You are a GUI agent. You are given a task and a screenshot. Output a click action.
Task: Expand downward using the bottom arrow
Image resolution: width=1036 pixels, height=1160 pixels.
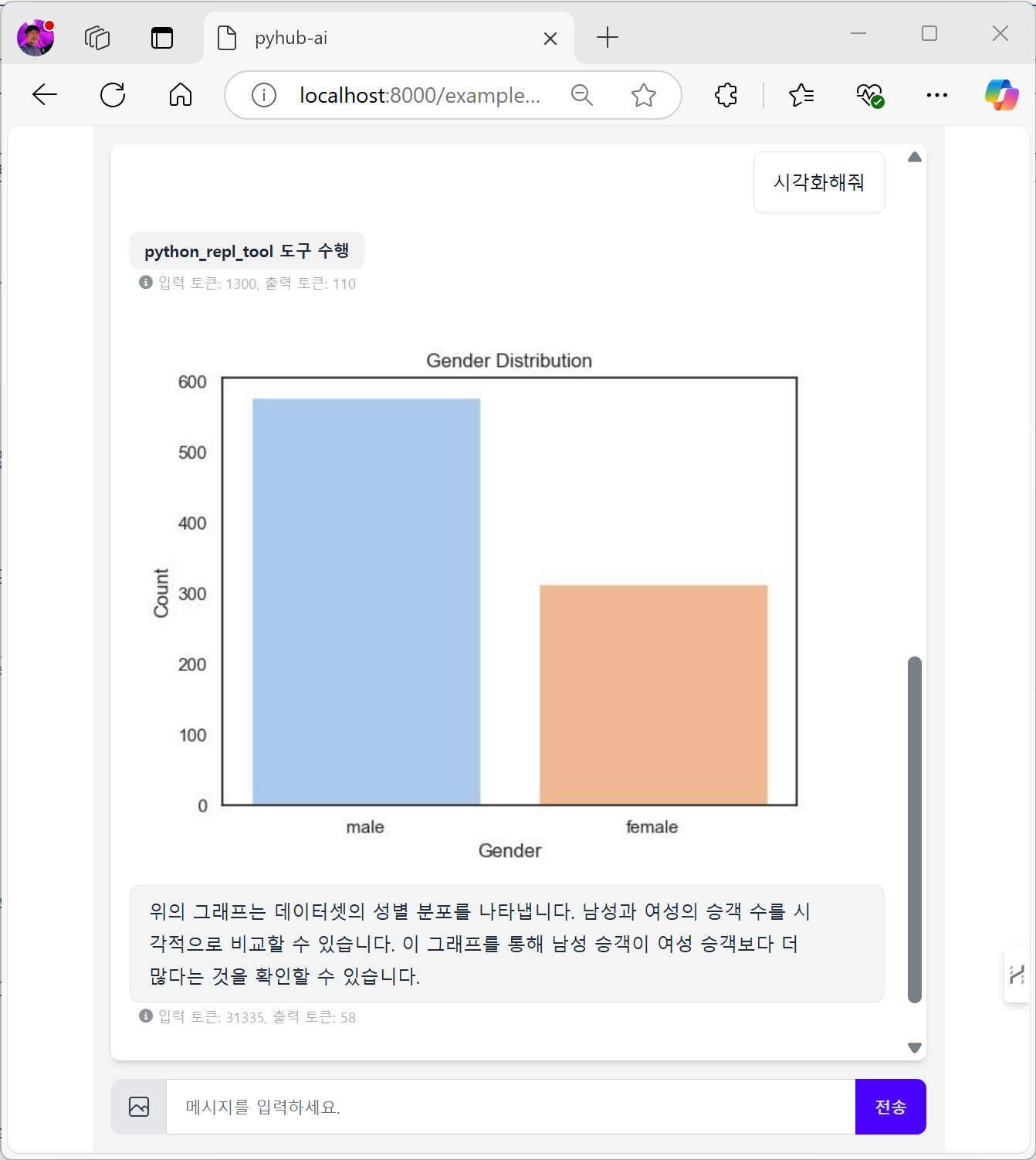tap(914, 1048)
